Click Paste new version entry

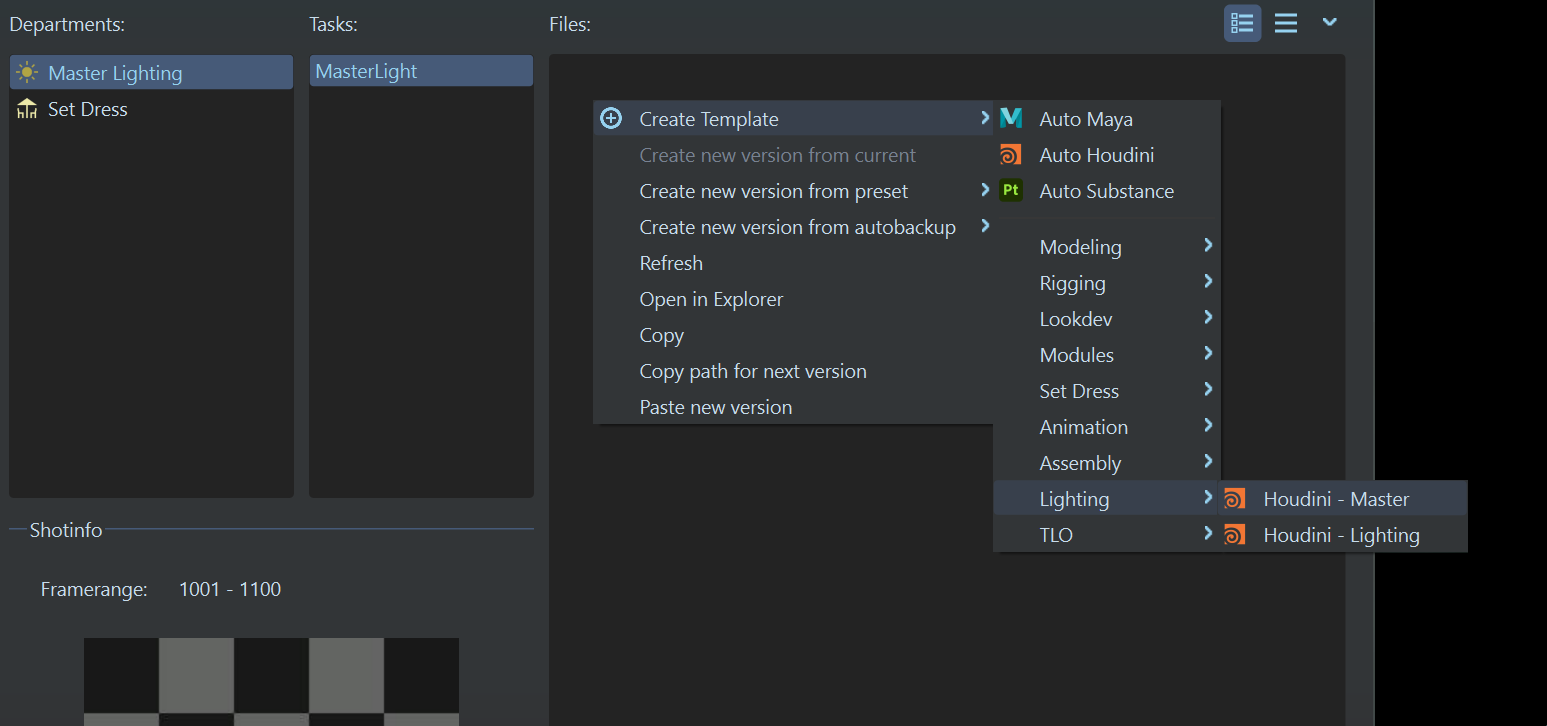716,407
